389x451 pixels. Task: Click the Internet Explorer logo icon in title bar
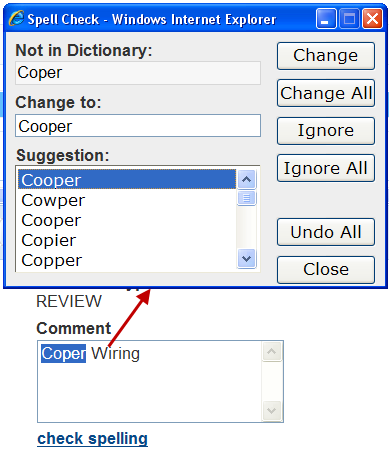pos(16,18)
